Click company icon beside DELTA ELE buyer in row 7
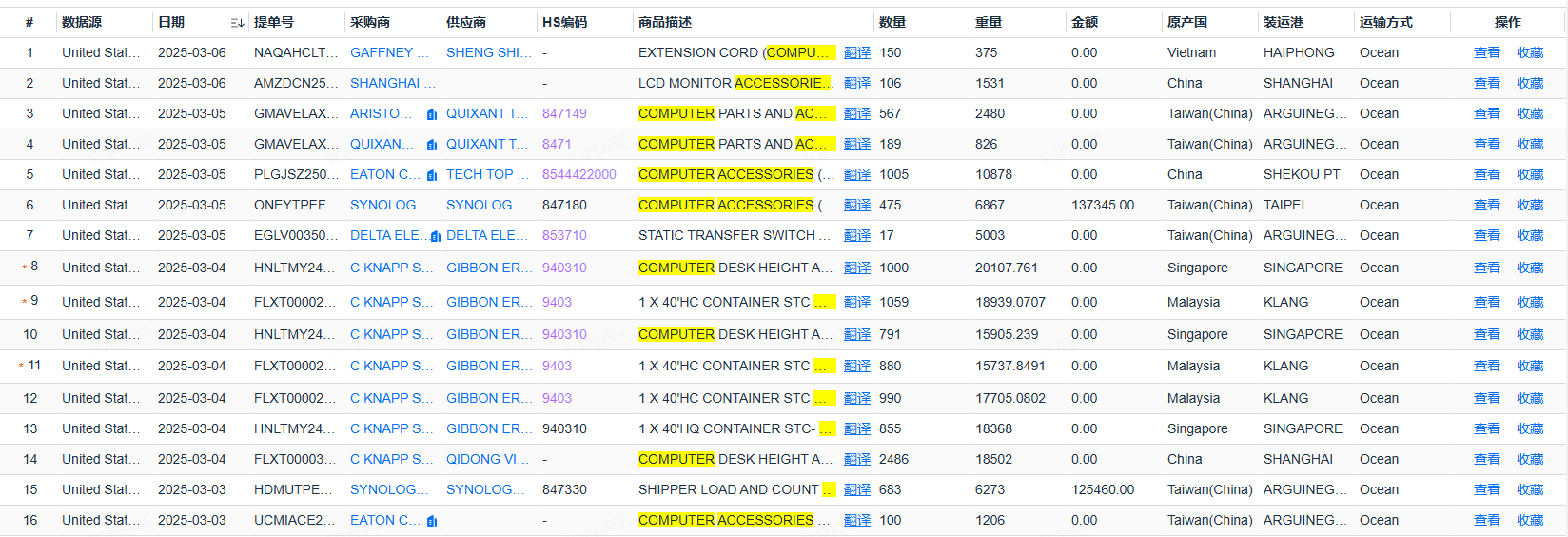The image size is (1568, 537). pyautogui.click(x=435, y=236)
